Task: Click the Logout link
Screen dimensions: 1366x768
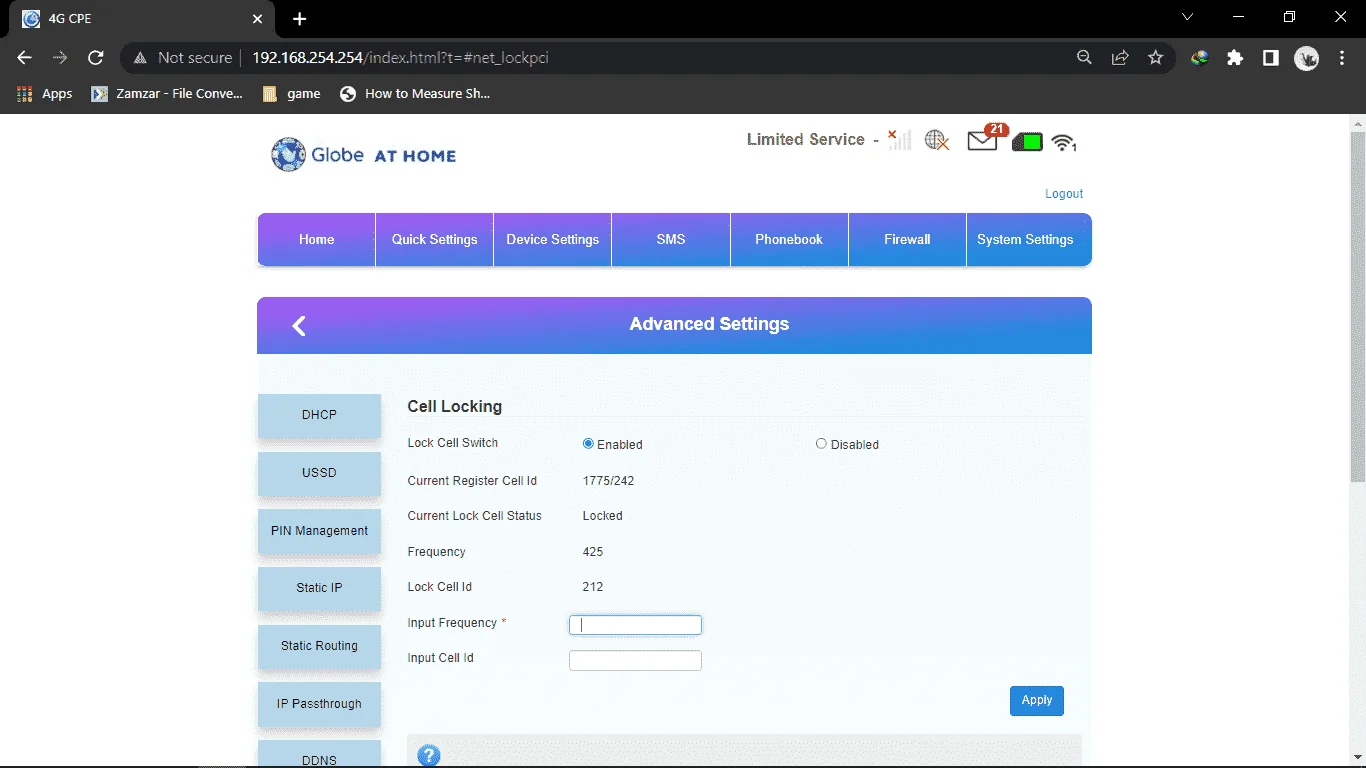Action: pyautogui.click(x=1064, y=194)
